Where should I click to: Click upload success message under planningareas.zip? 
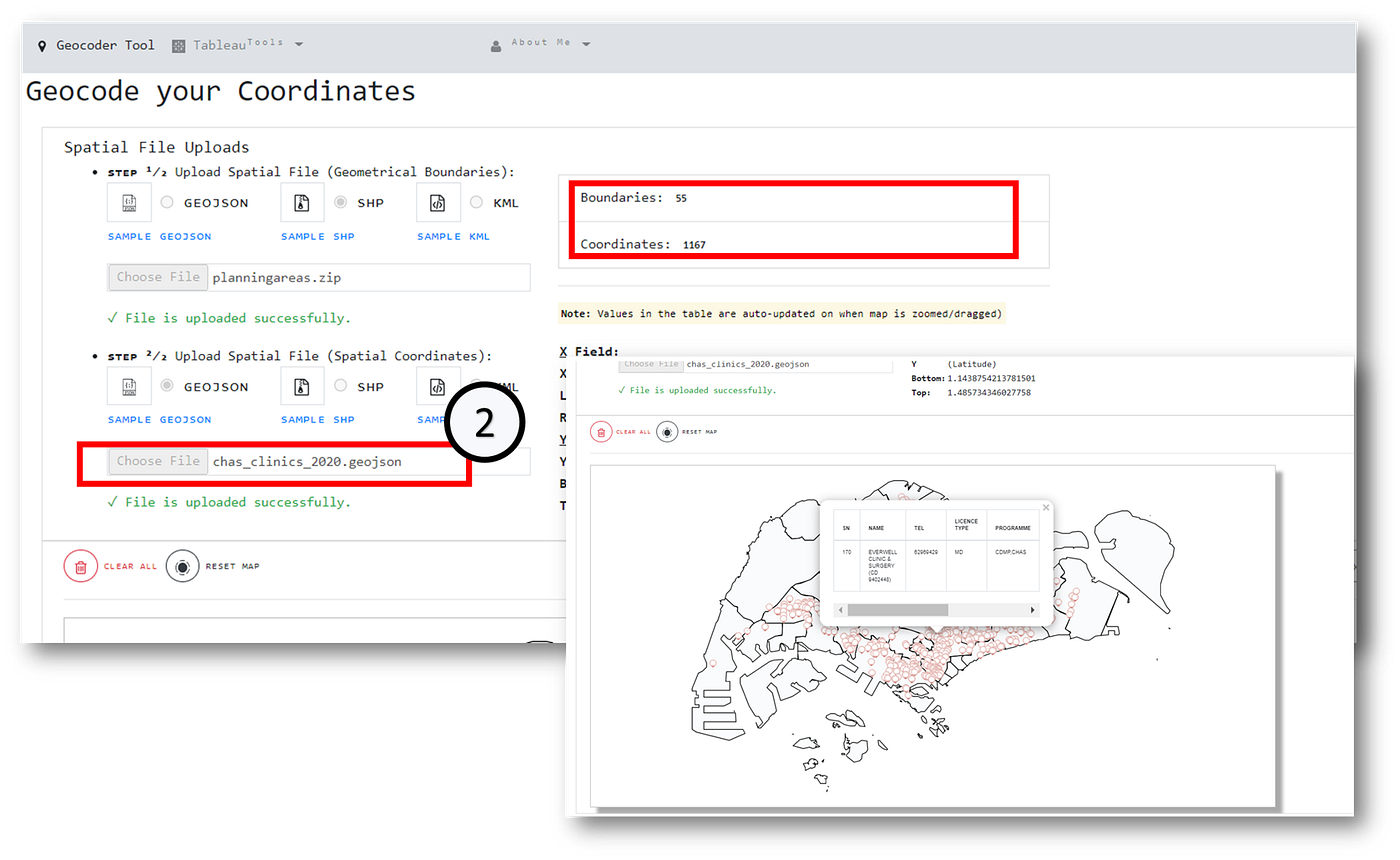229,318
